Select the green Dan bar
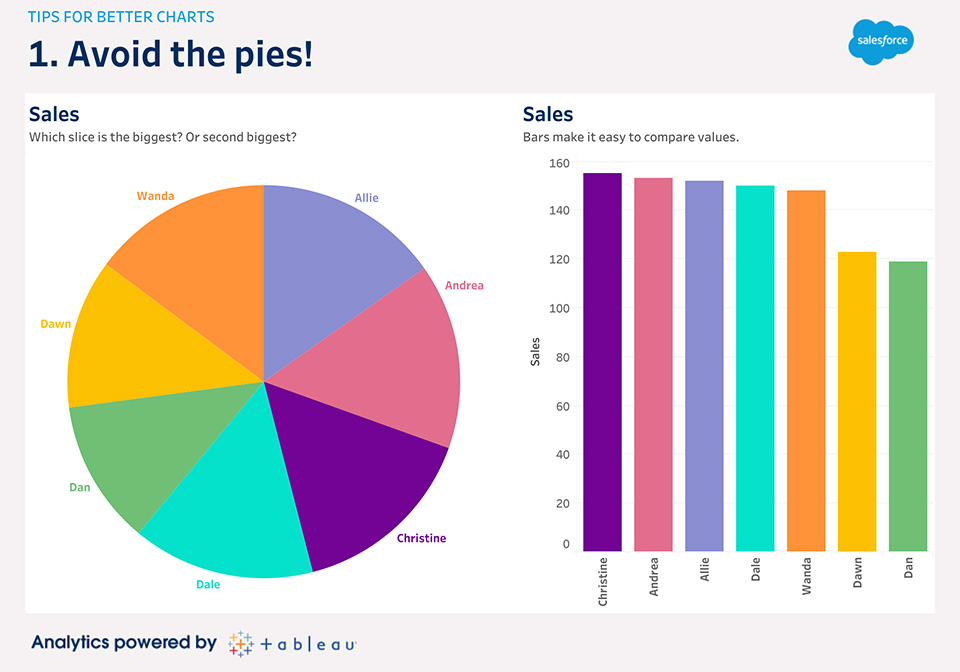The width and height of the screenshot is (960, 672). point(908,406)
